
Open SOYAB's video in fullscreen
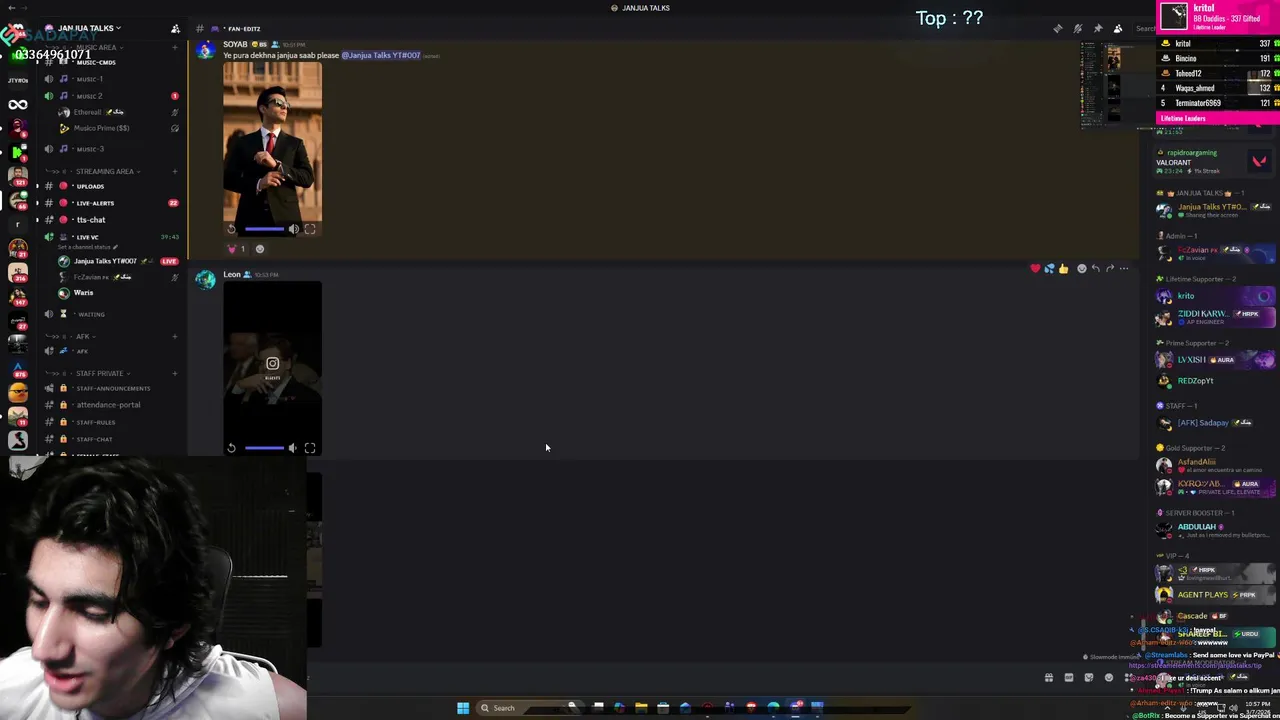(x=310, y=229)
